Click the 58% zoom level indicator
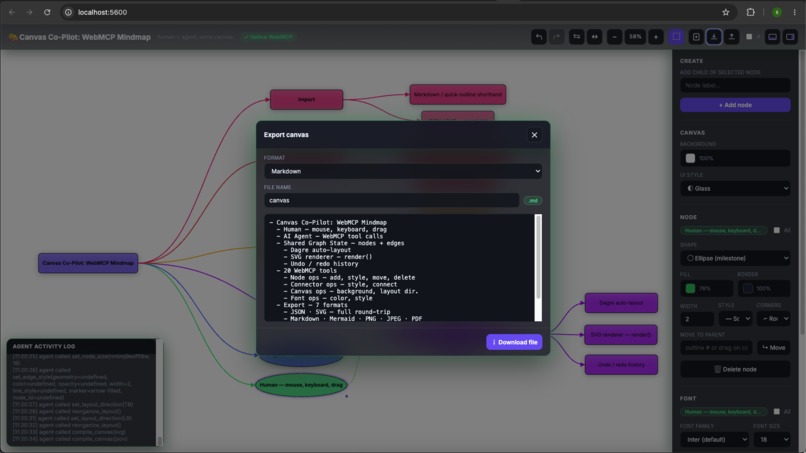This screenshot has width=806, height=453. click(x=635, y=37)
